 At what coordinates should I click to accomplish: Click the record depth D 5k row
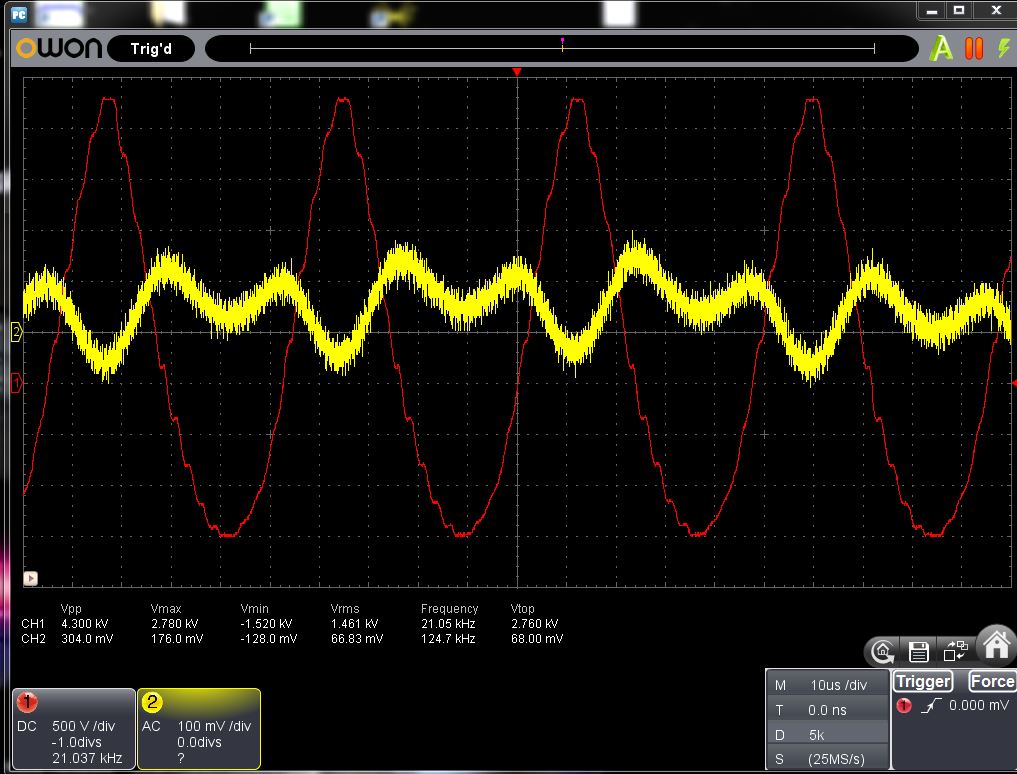click(x=827, y=734)
